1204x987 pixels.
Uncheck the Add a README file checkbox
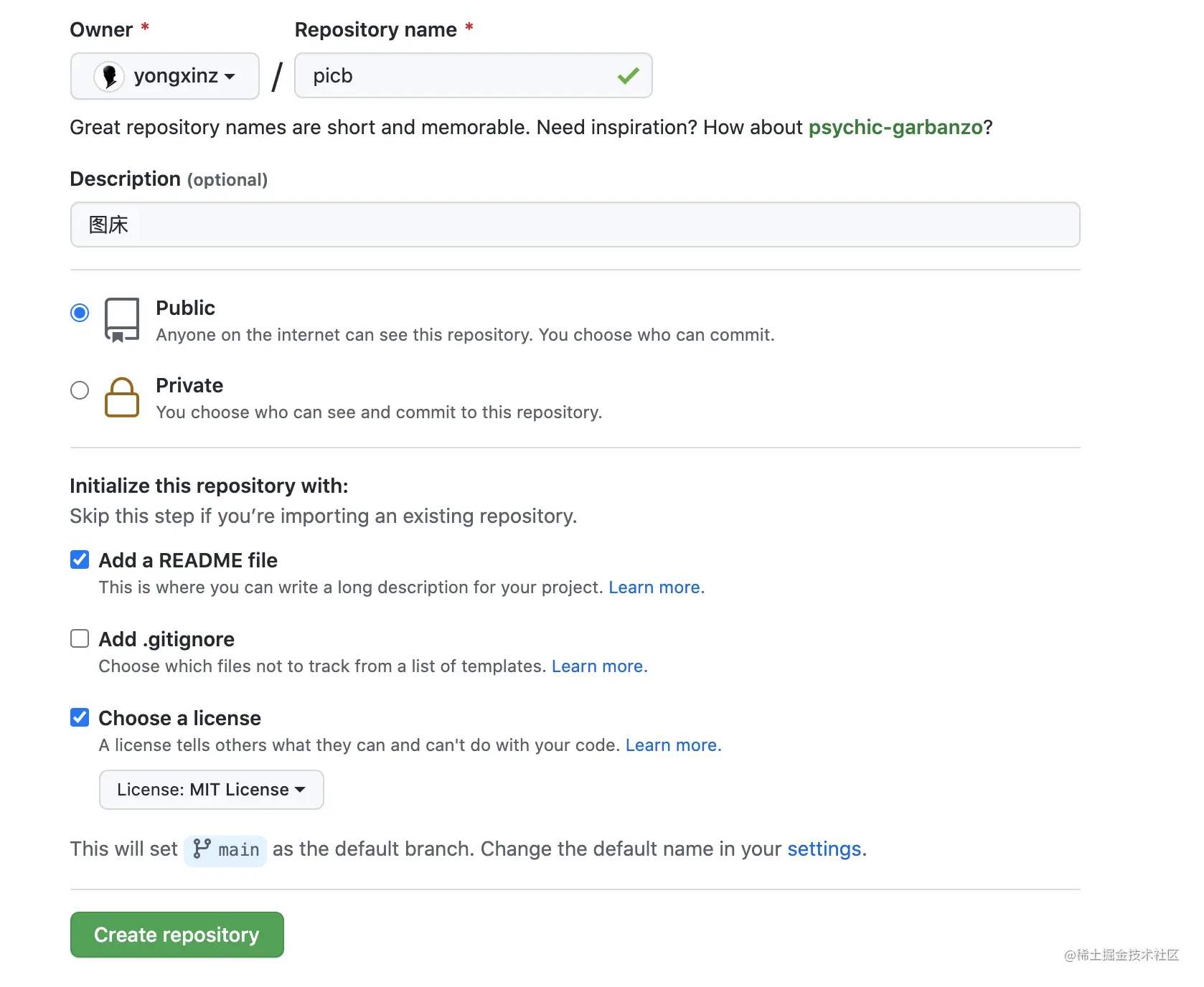[80, 559]
